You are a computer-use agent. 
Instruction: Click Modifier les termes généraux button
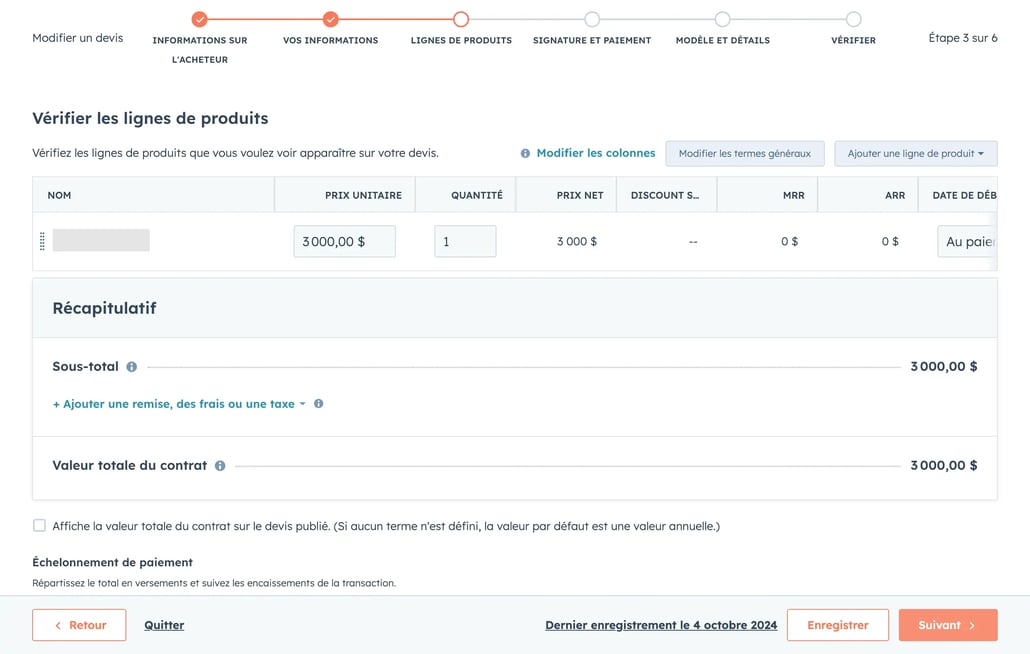[744, 154]
